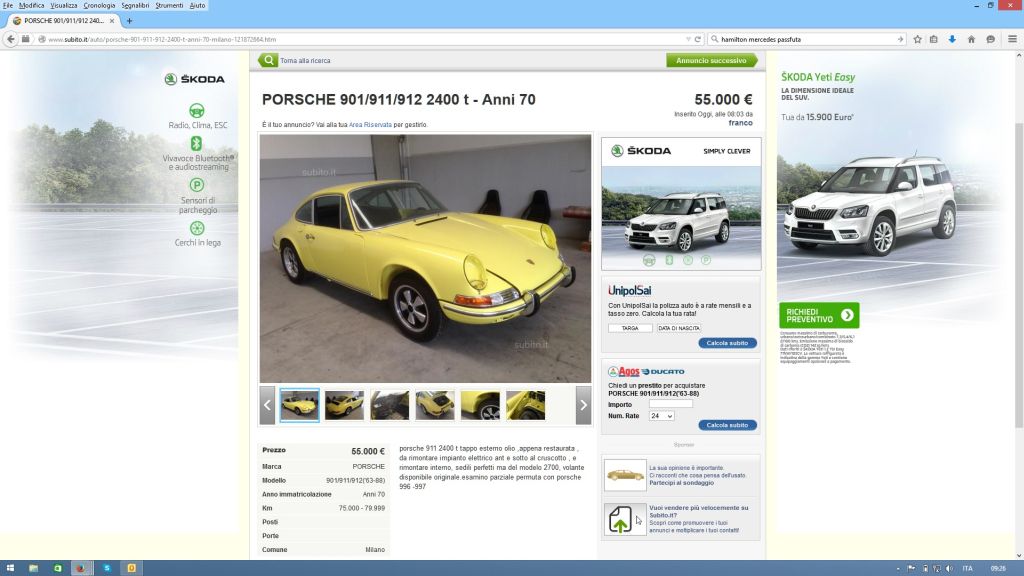Show previous thumbnails with the left gallery arrow
This screenshot has width=1024, height=576.
(x=267, y=405)
